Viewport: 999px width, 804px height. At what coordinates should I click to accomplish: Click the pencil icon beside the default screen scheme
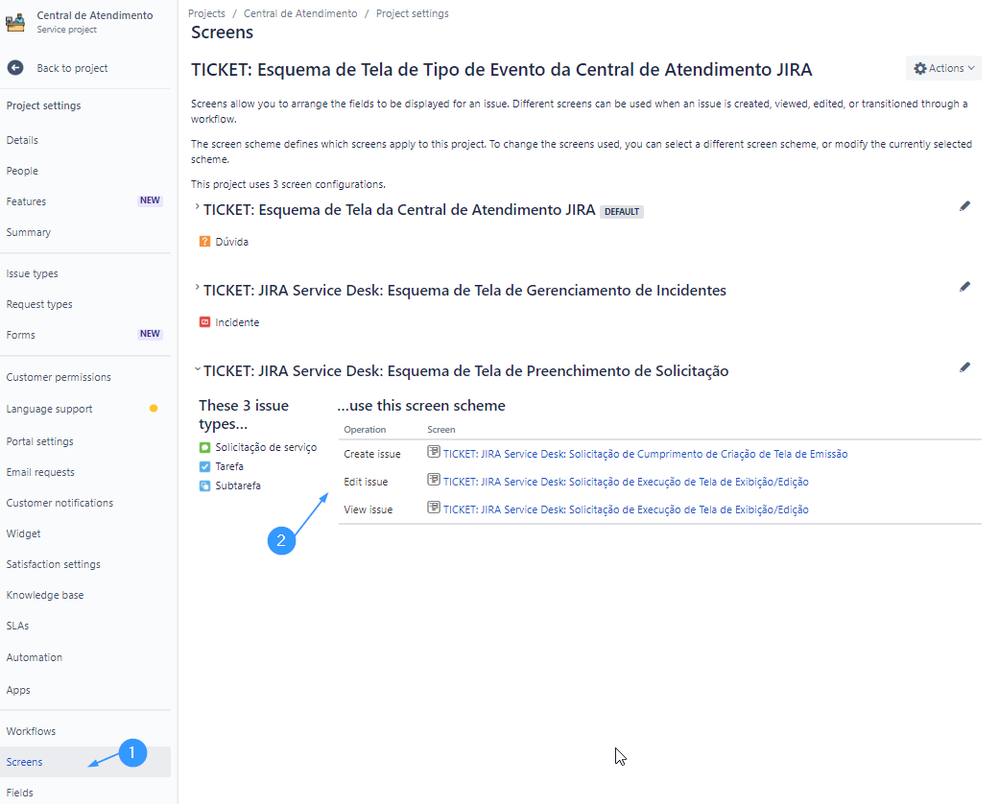964,205
